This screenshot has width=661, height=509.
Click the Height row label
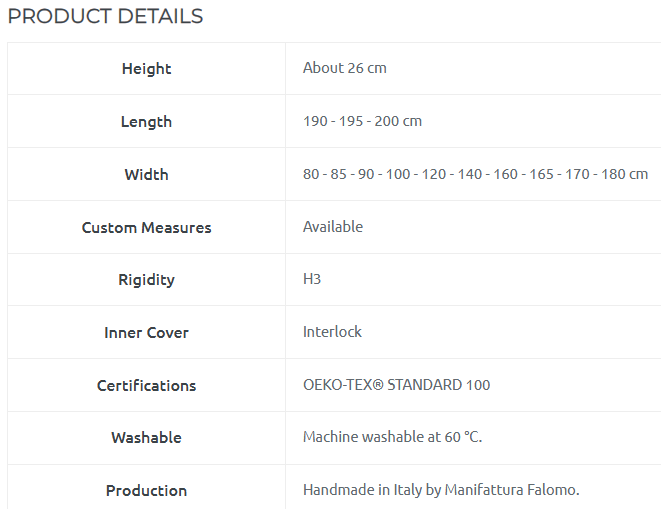click(x=146, y=69)
